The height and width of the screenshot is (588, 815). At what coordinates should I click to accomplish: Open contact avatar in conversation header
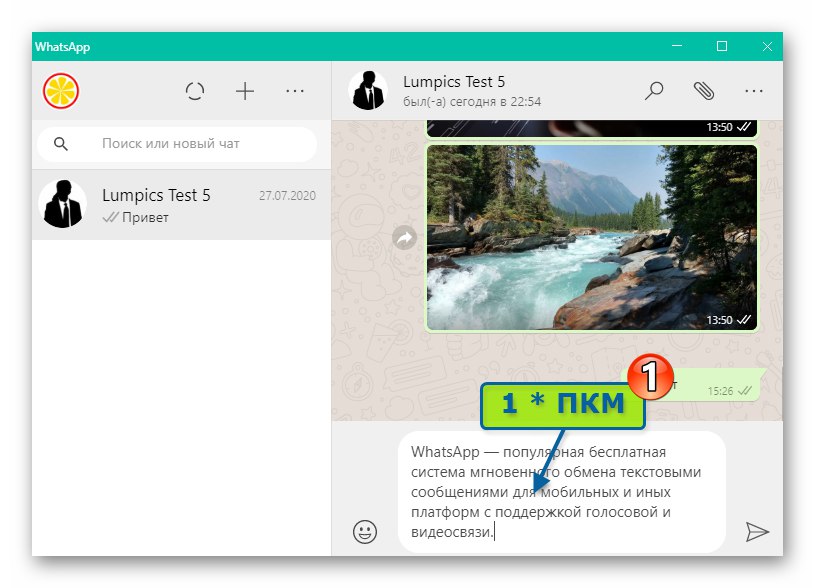coord(368,90)
